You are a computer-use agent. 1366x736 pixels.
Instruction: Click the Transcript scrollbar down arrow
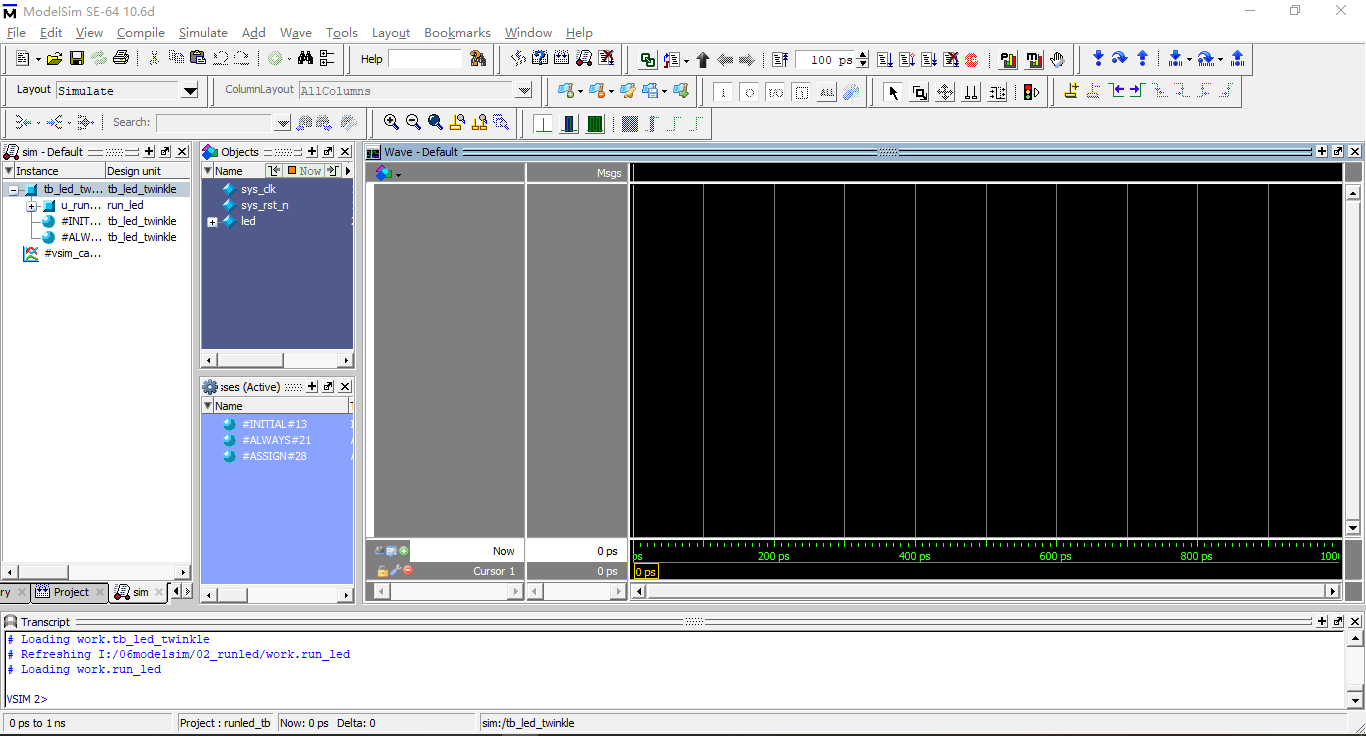pyautogui.click(x=1354, y=701)
